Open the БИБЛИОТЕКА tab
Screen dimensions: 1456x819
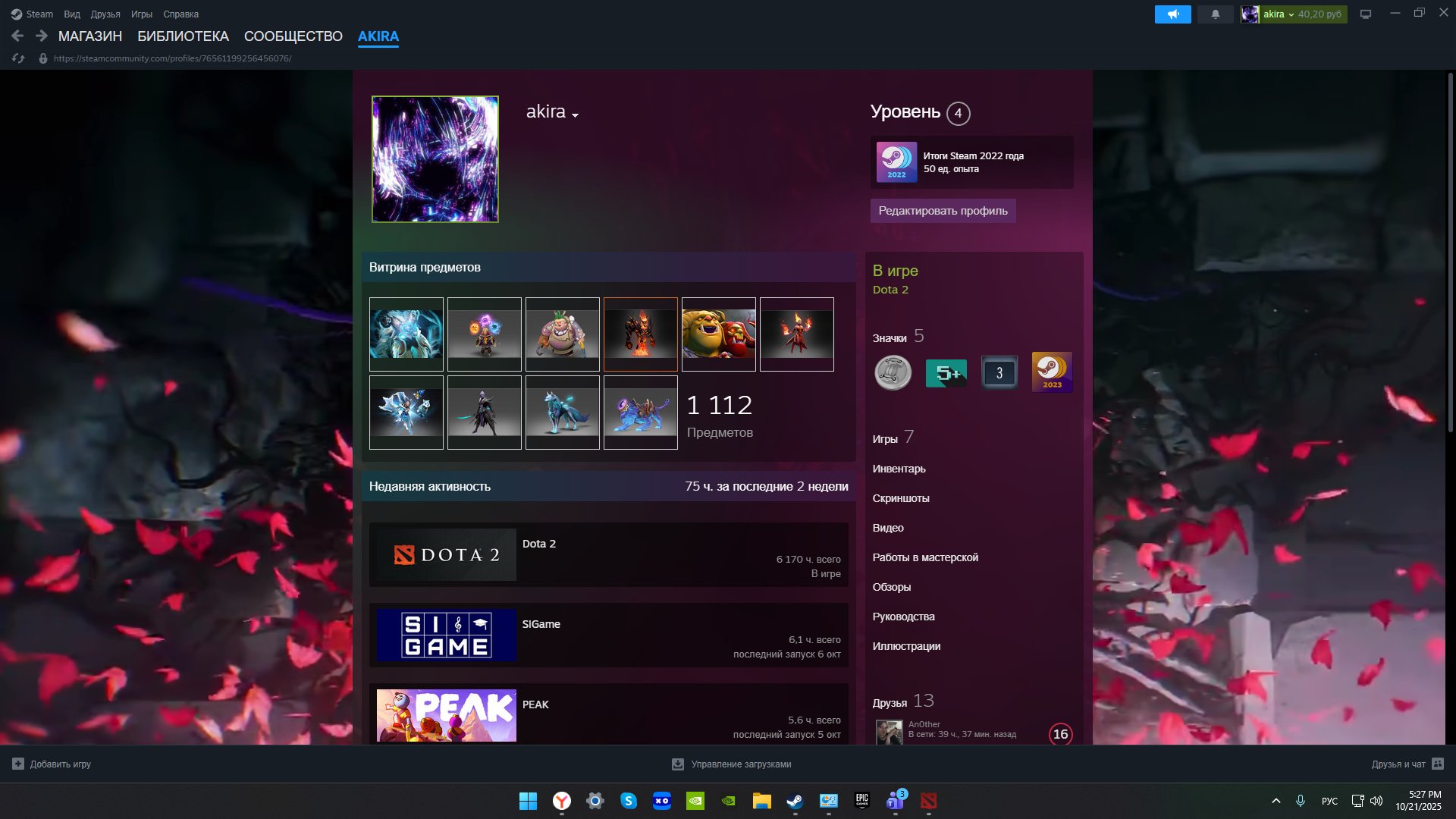(183, 36)
